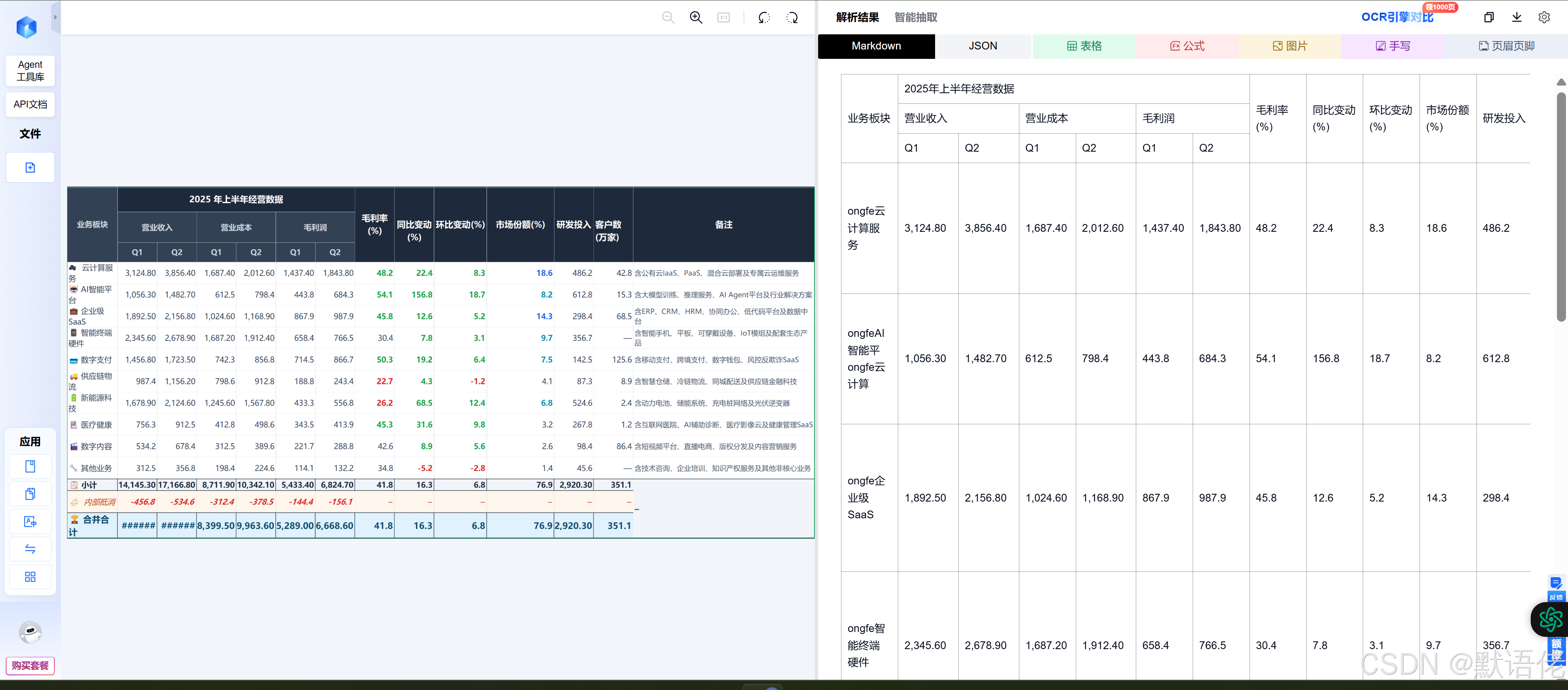Click the 毛利润 header in results table
The height and width of the screenshot is (690, 1568).
click(x=1193, y=119)
